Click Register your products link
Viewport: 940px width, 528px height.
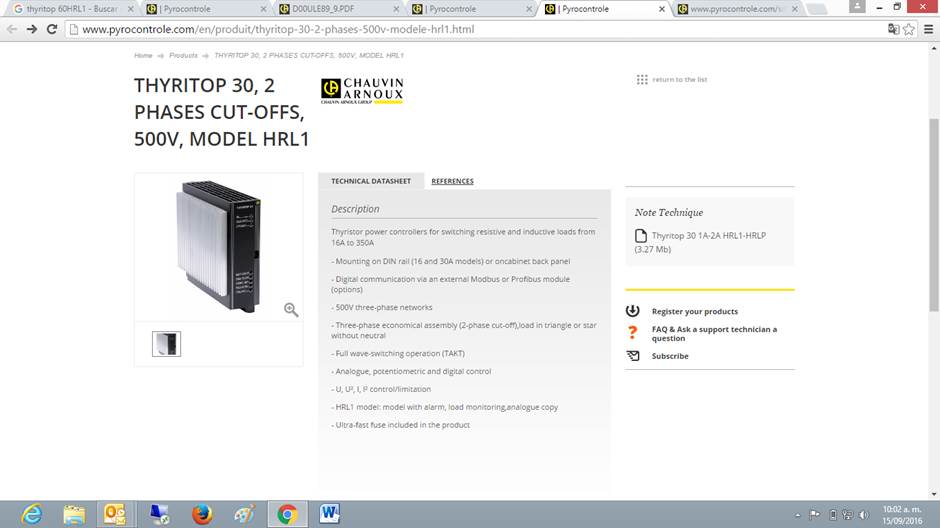(x=695, y=311)
